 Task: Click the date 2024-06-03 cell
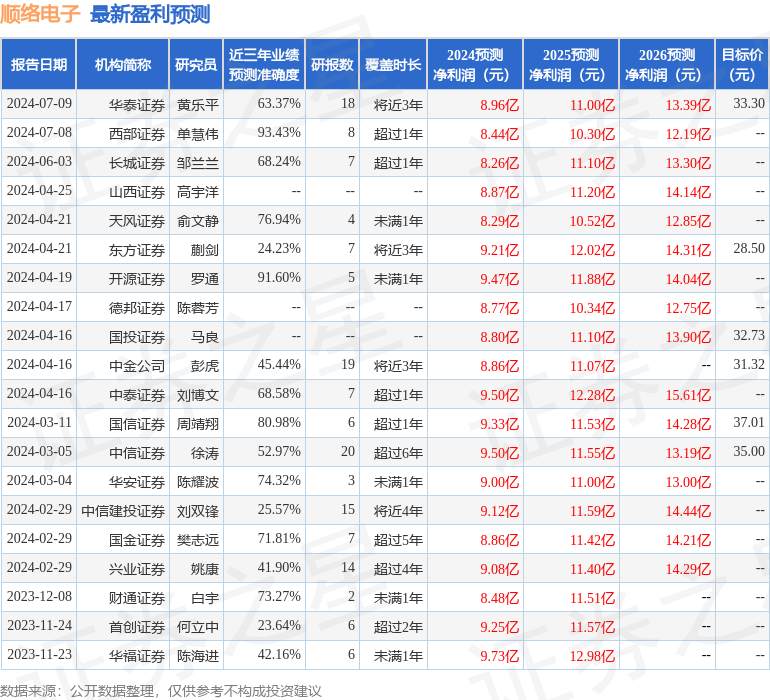click(x=39, y=162)
